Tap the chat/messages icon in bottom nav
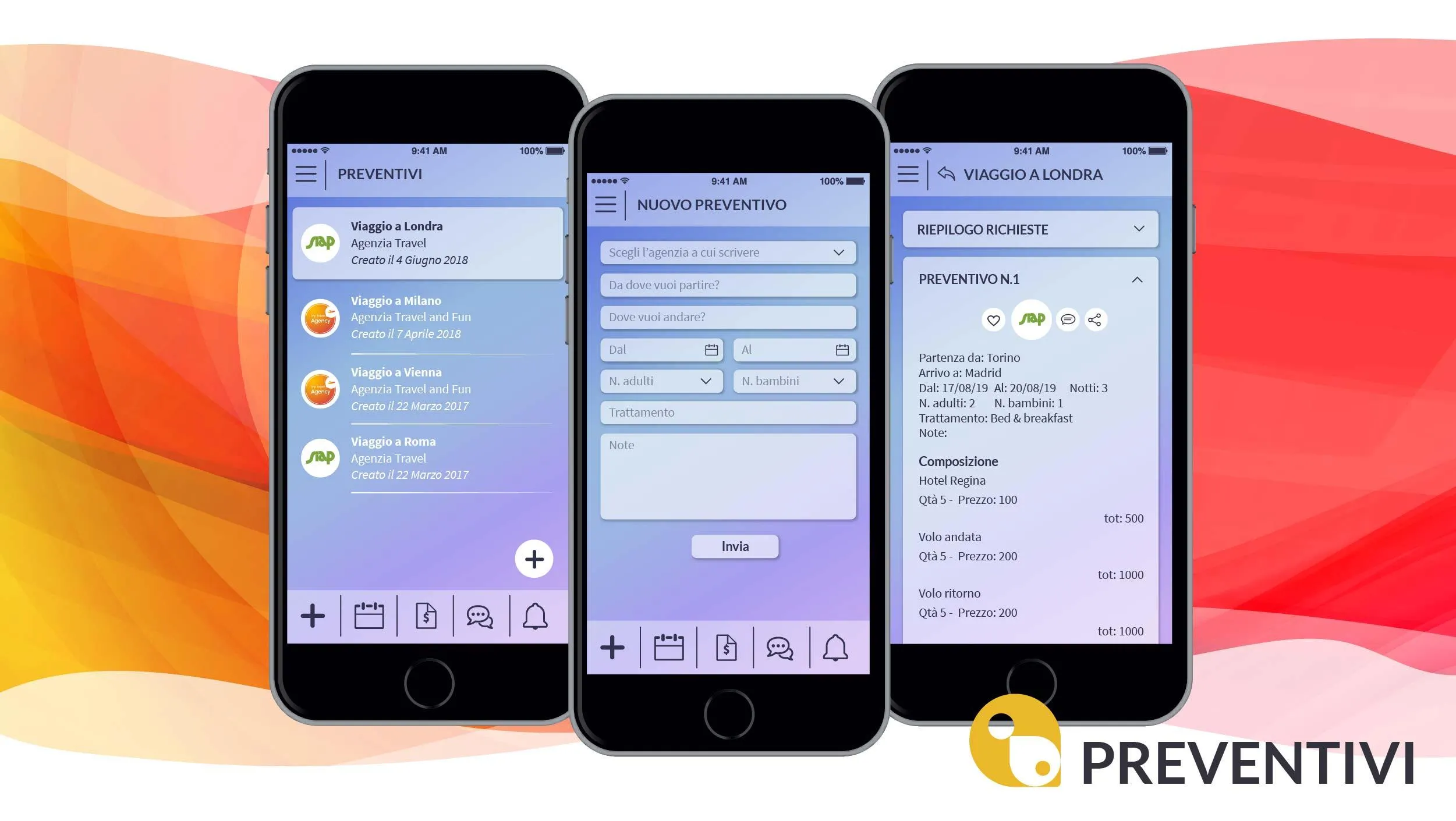The image size is (1456, 821). pos(481,614)
